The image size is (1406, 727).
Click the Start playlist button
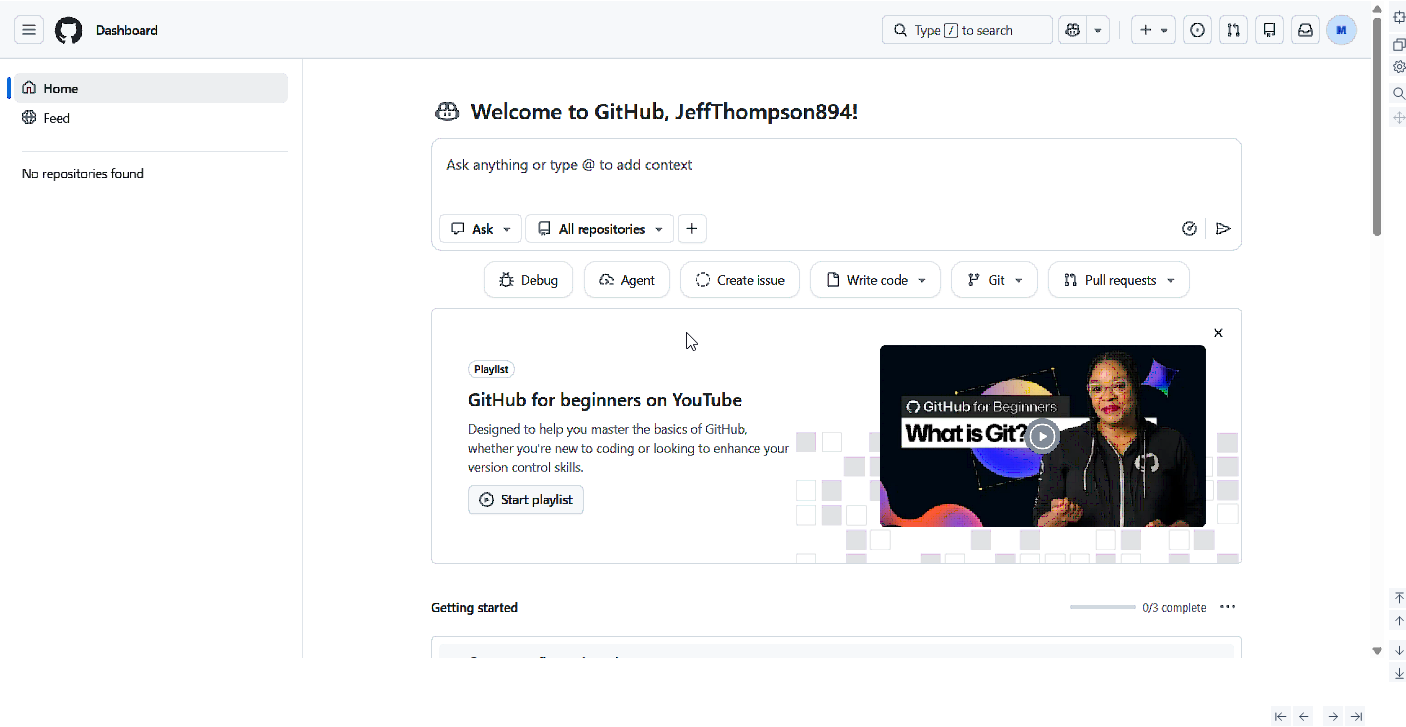526,500
